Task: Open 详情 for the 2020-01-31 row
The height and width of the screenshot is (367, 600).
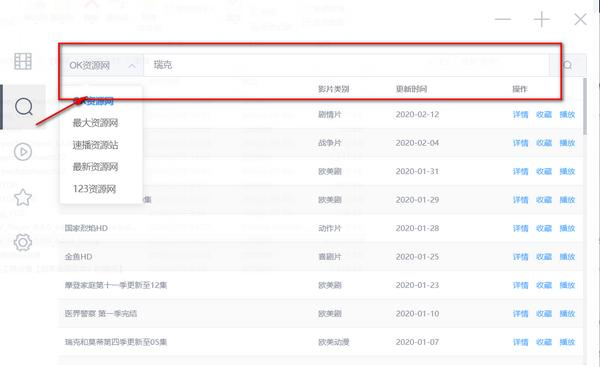Action: 520,171
